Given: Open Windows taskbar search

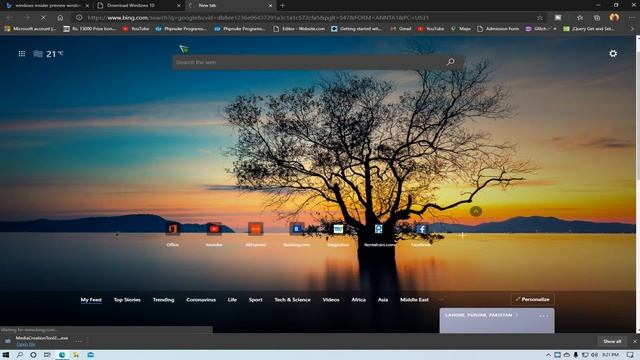Looking at the screenshot, I should (x=20, y=355).
